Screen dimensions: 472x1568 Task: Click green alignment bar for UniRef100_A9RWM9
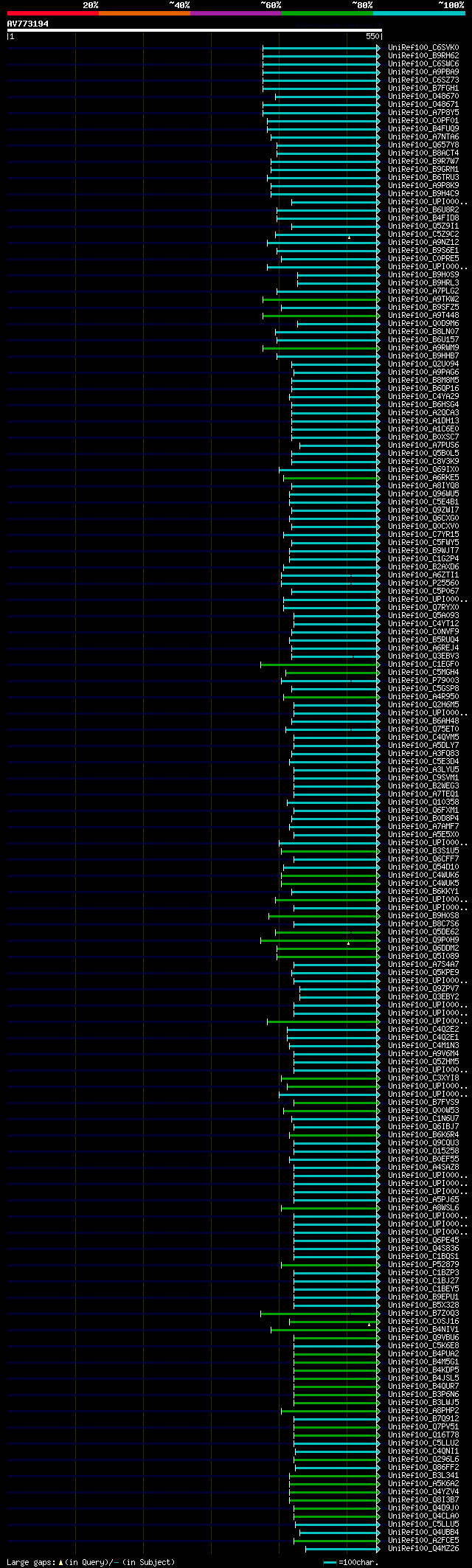(320, 348)
